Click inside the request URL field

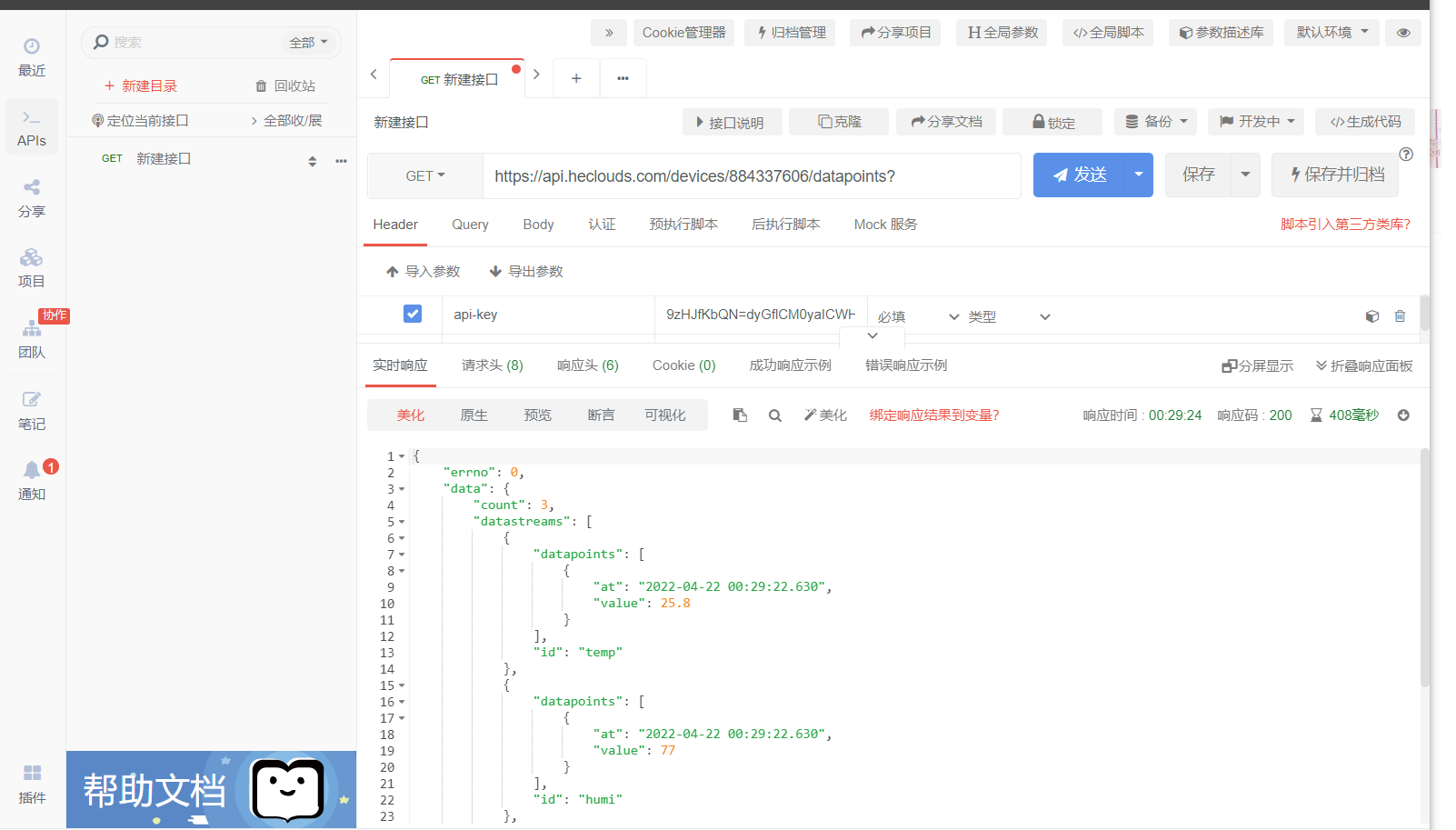click(x=745, y=175)
